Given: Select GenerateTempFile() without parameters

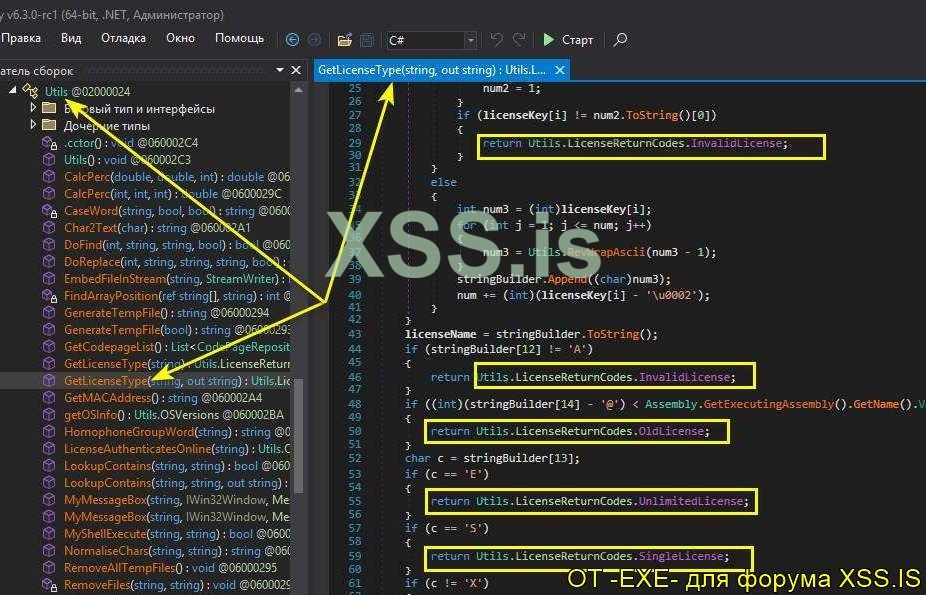Looking at the screenshot, I should click(167, 313).
